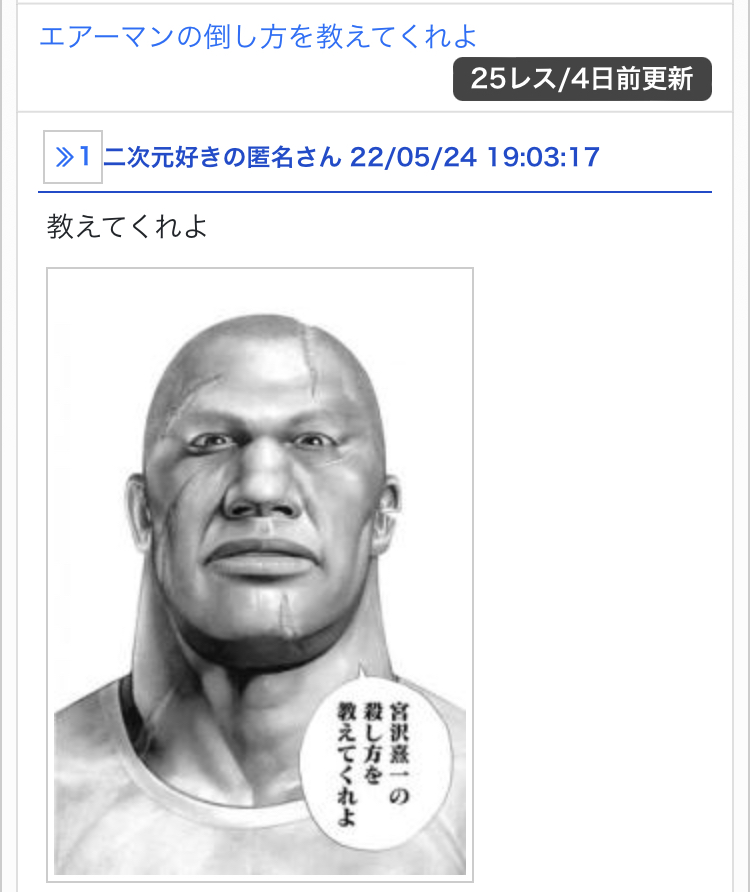Click the blue divider under the post header
The height and width of the screenshot is (892, 750).
pyautogui.click(x=375, y=192)
